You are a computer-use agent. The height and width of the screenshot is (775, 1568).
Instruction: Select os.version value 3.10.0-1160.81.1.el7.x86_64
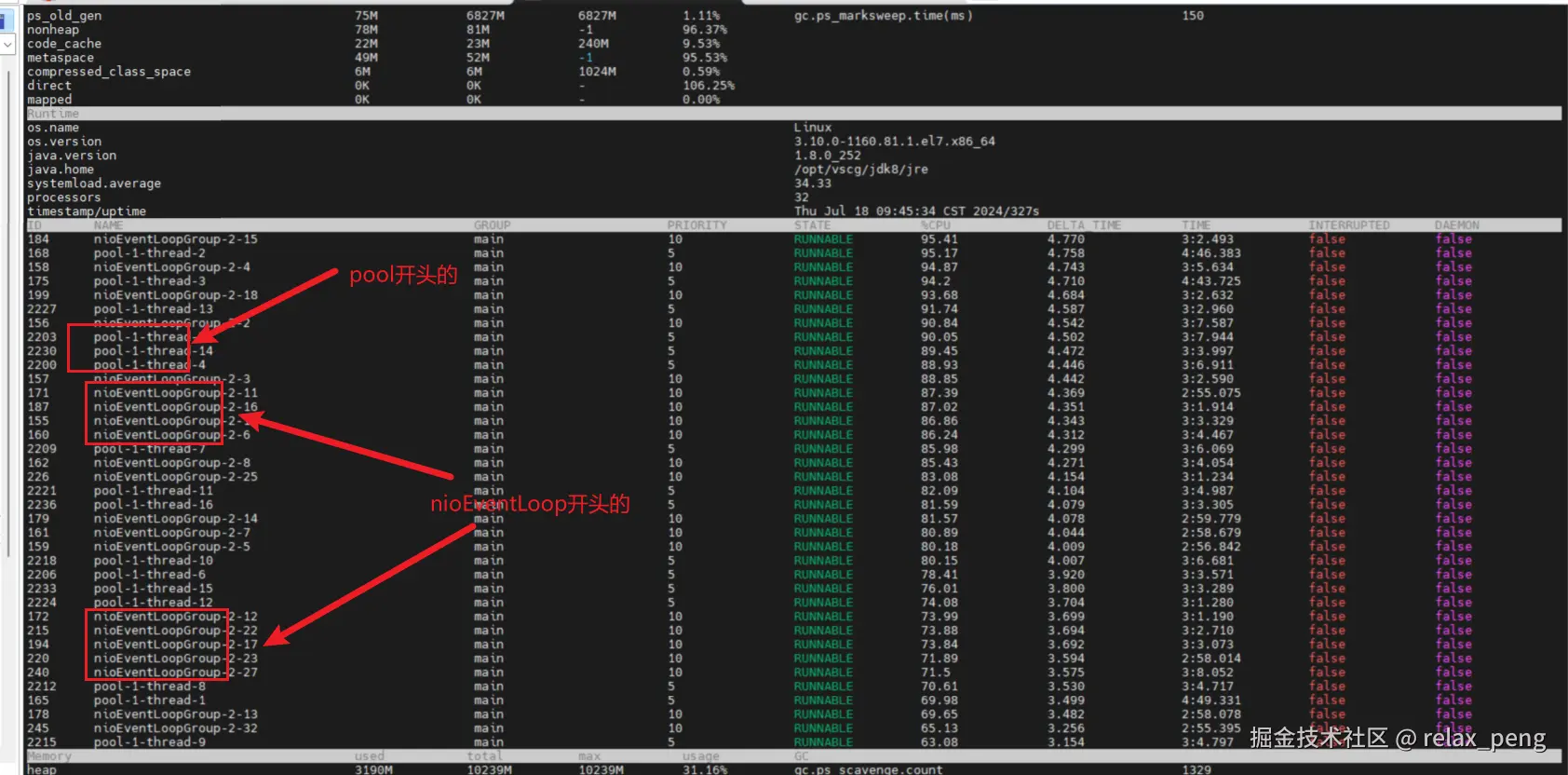coord(894,142)
